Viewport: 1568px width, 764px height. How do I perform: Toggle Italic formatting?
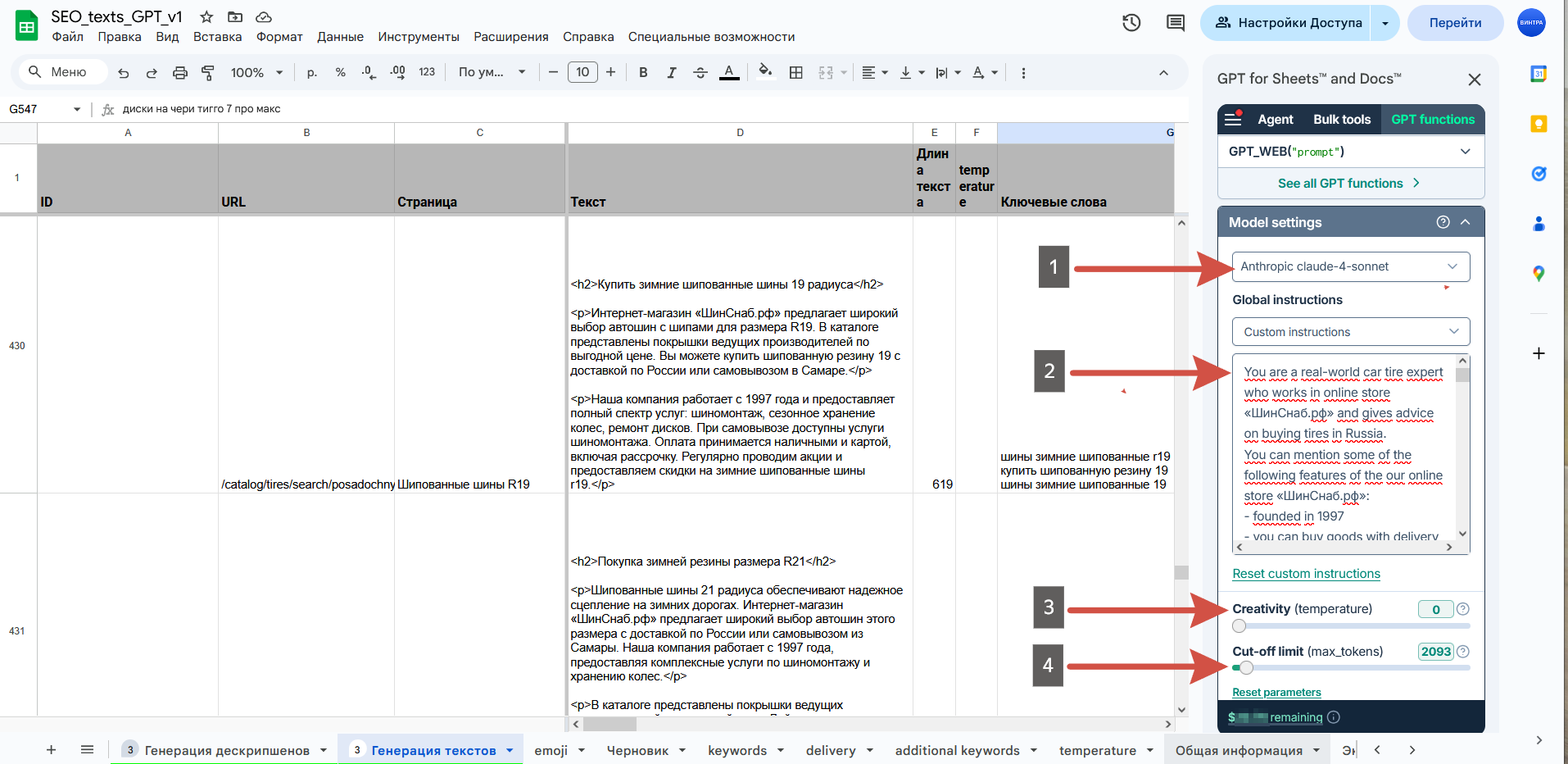pyautogui.click(x=672, y=73)
